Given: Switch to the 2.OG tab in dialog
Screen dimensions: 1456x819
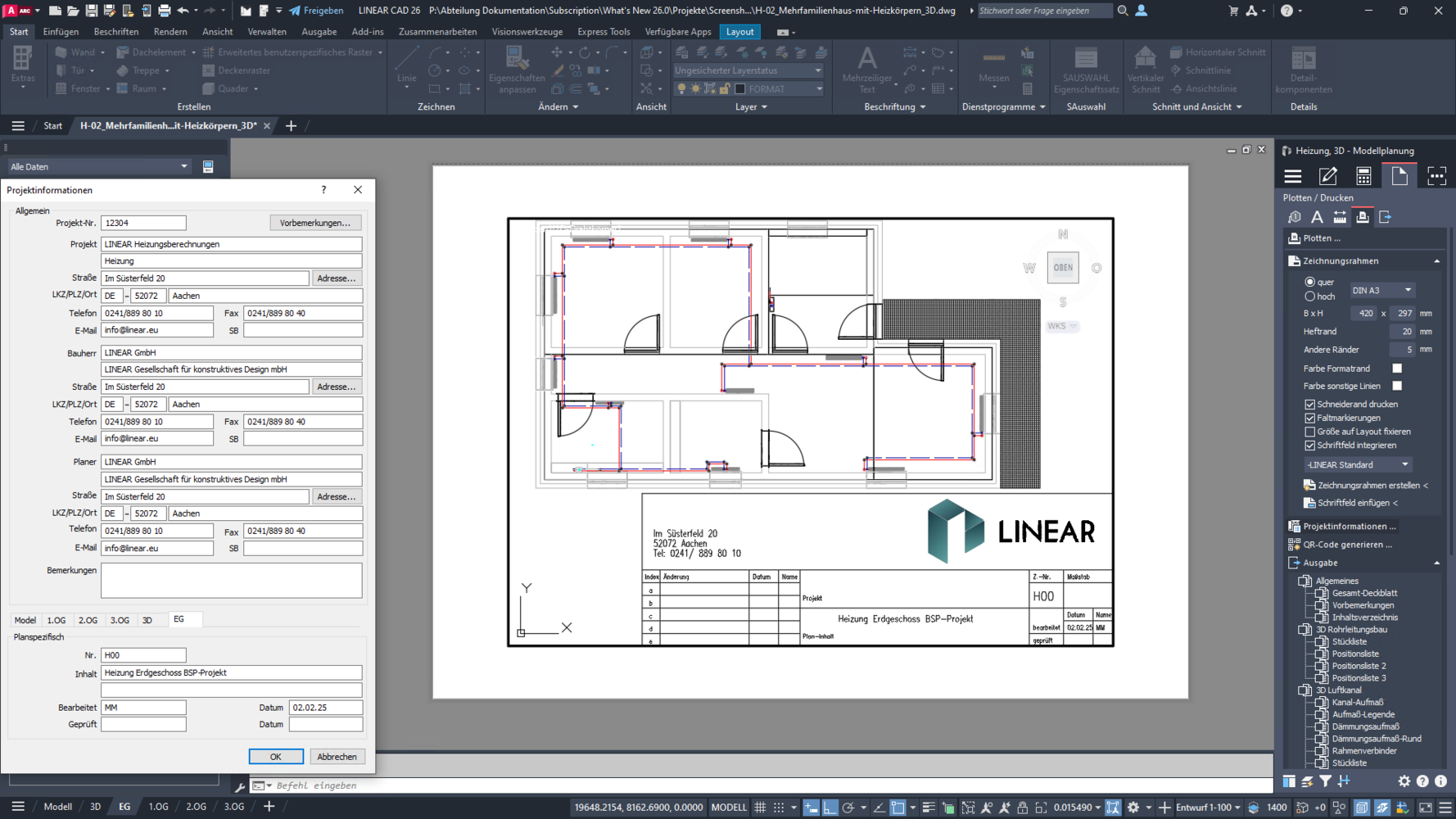Looking at the screenshot, I should [x=88, y=620].
